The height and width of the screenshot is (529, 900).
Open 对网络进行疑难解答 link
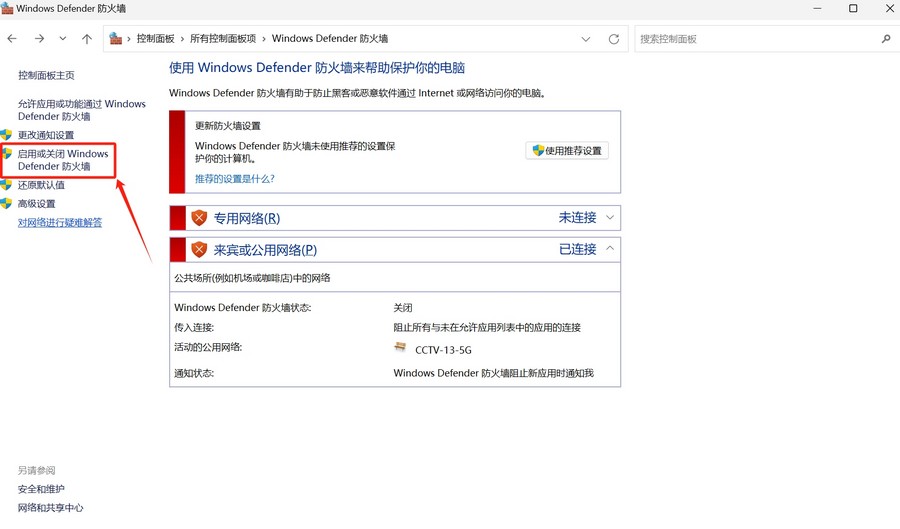tap(60, 223)
